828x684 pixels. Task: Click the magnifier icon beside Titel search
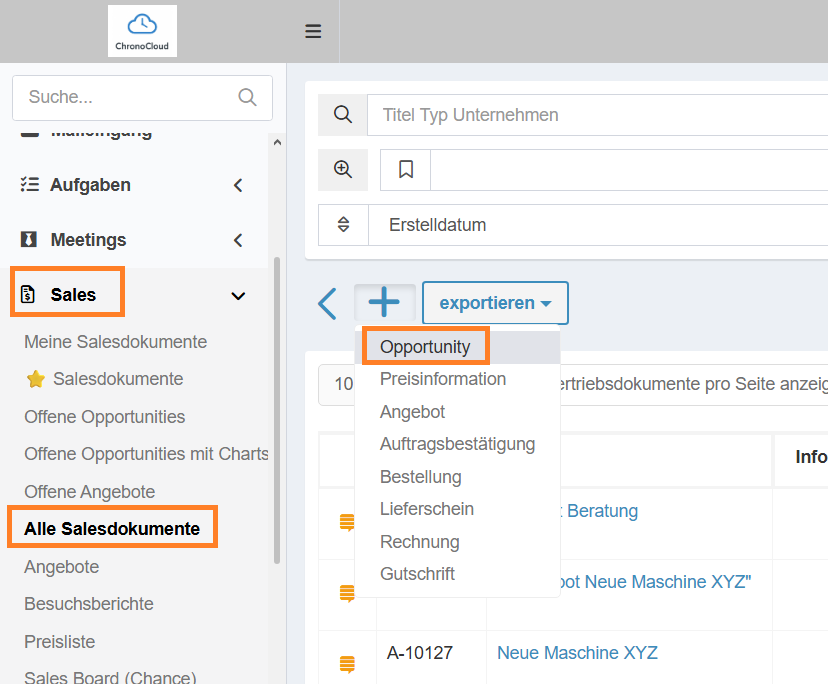point(343,115)
